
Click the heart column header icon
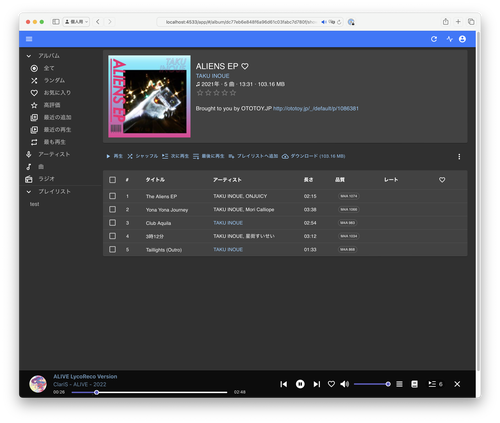[x=442, y=180]
